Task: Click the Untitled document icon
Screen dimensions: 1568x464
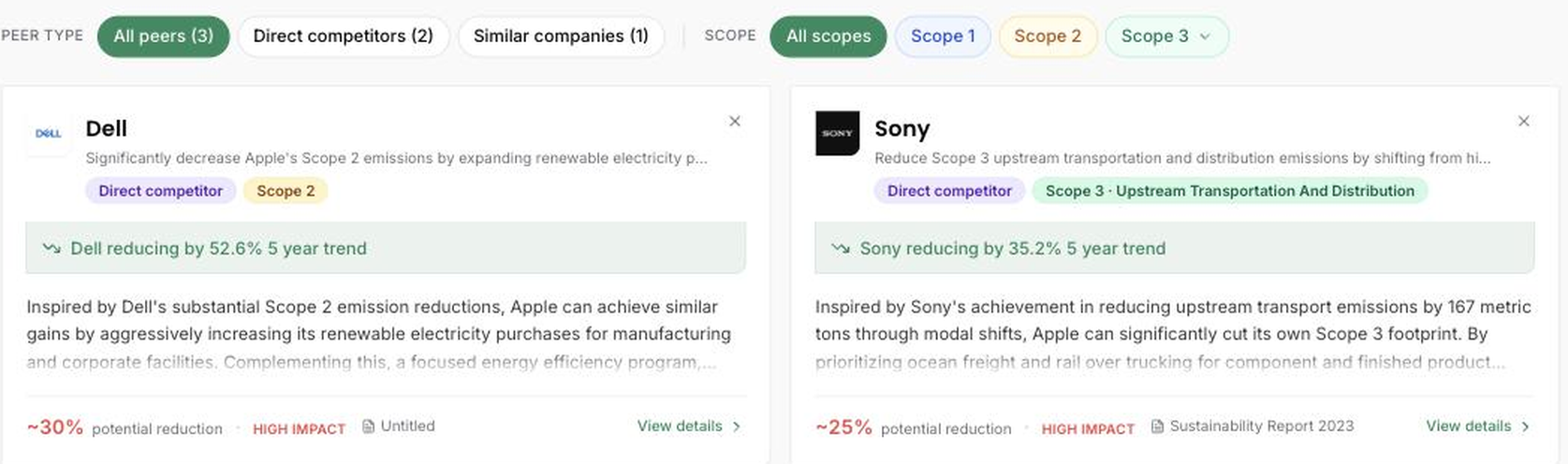Action: [368, 427]
